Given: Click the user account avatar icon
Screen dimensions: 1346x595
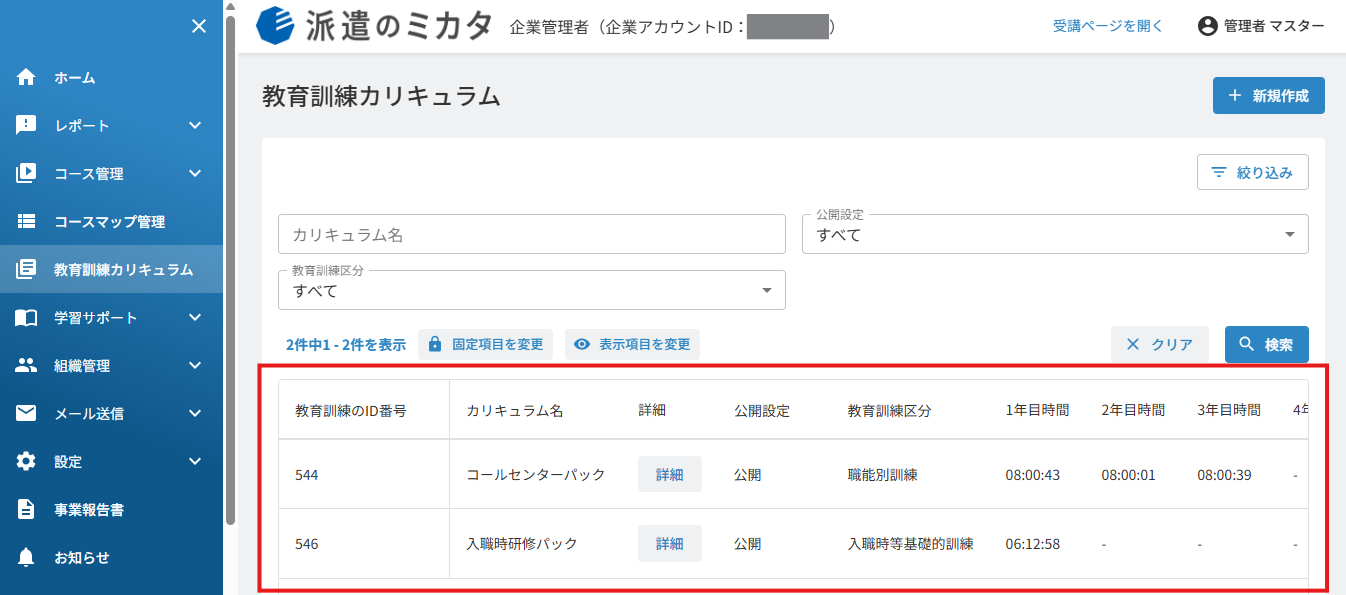Looking at the screenshot, I should pos(1208,26).
